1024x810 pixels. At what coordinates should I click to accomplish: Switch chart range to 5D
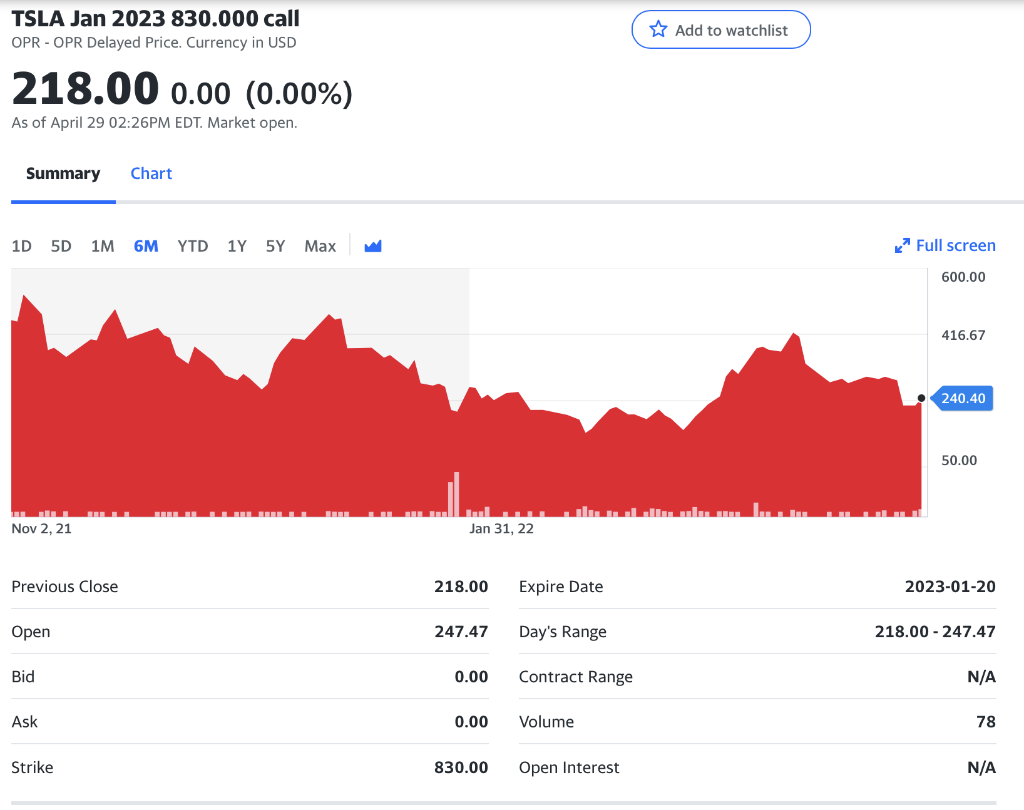[x=61, y=246]
